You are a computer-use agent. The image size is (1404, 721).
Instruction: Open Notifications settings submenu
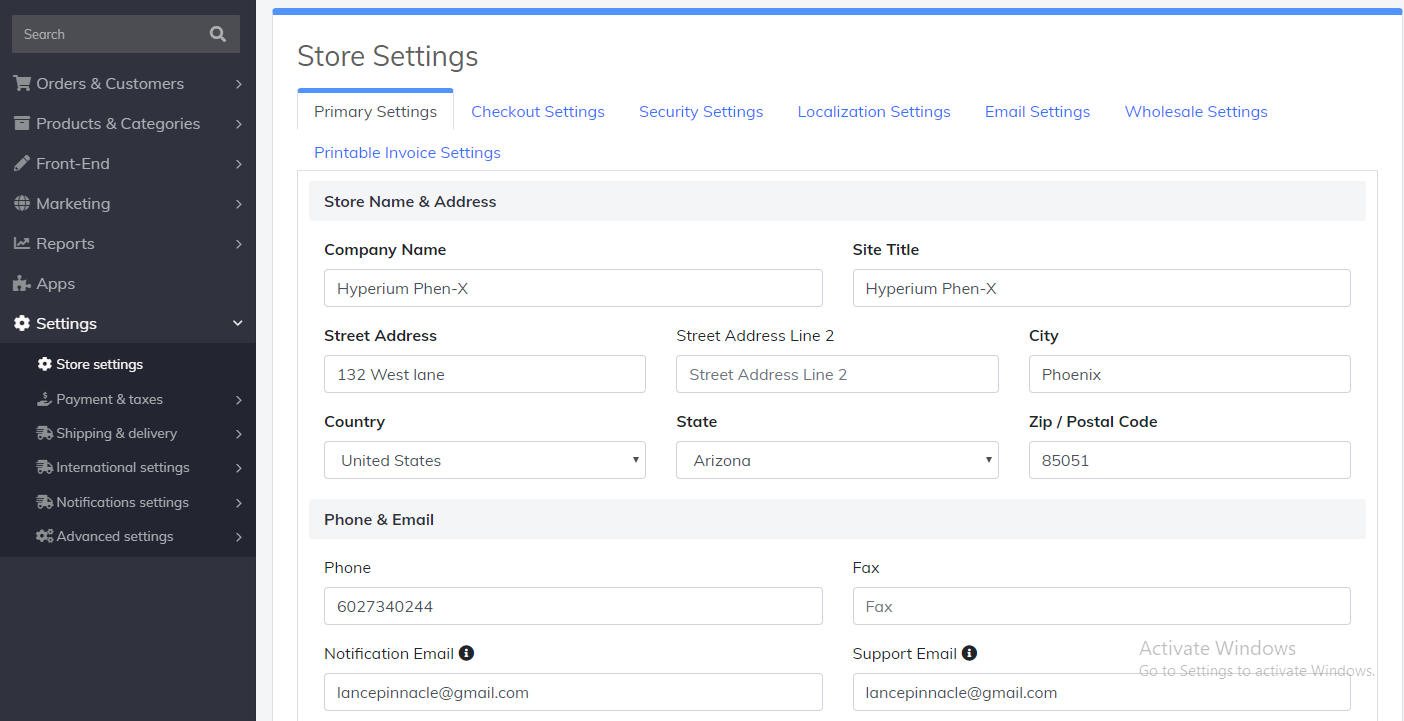click(x=128, y=502)
